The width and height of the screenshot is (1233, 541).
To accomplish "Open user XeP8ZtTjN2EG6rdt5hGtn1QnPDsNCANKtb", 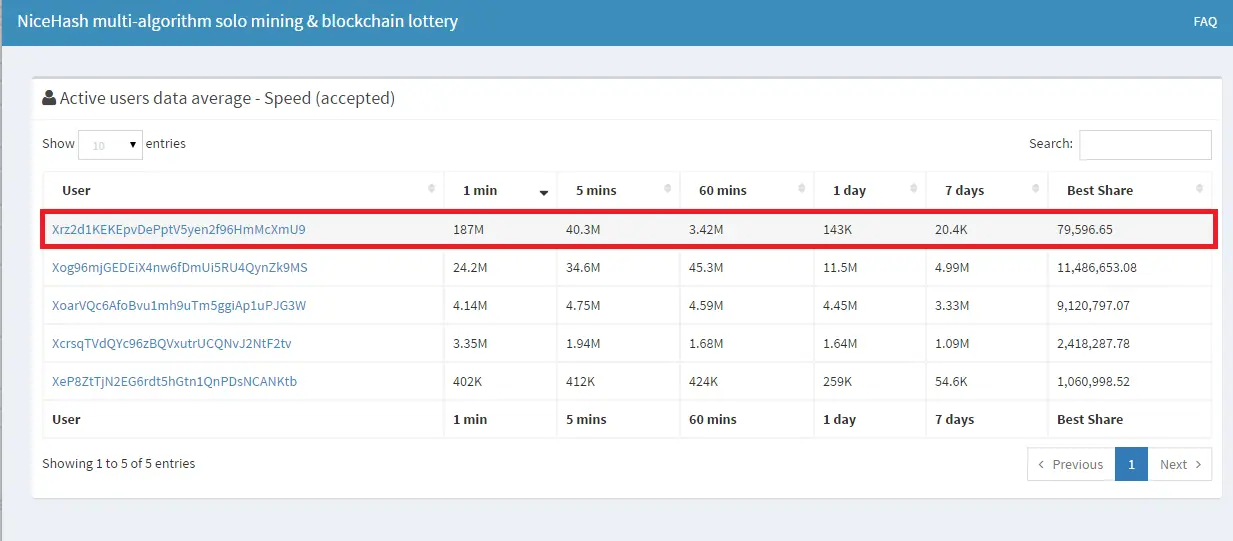I will pyautogui.click(x=174, y=381).
